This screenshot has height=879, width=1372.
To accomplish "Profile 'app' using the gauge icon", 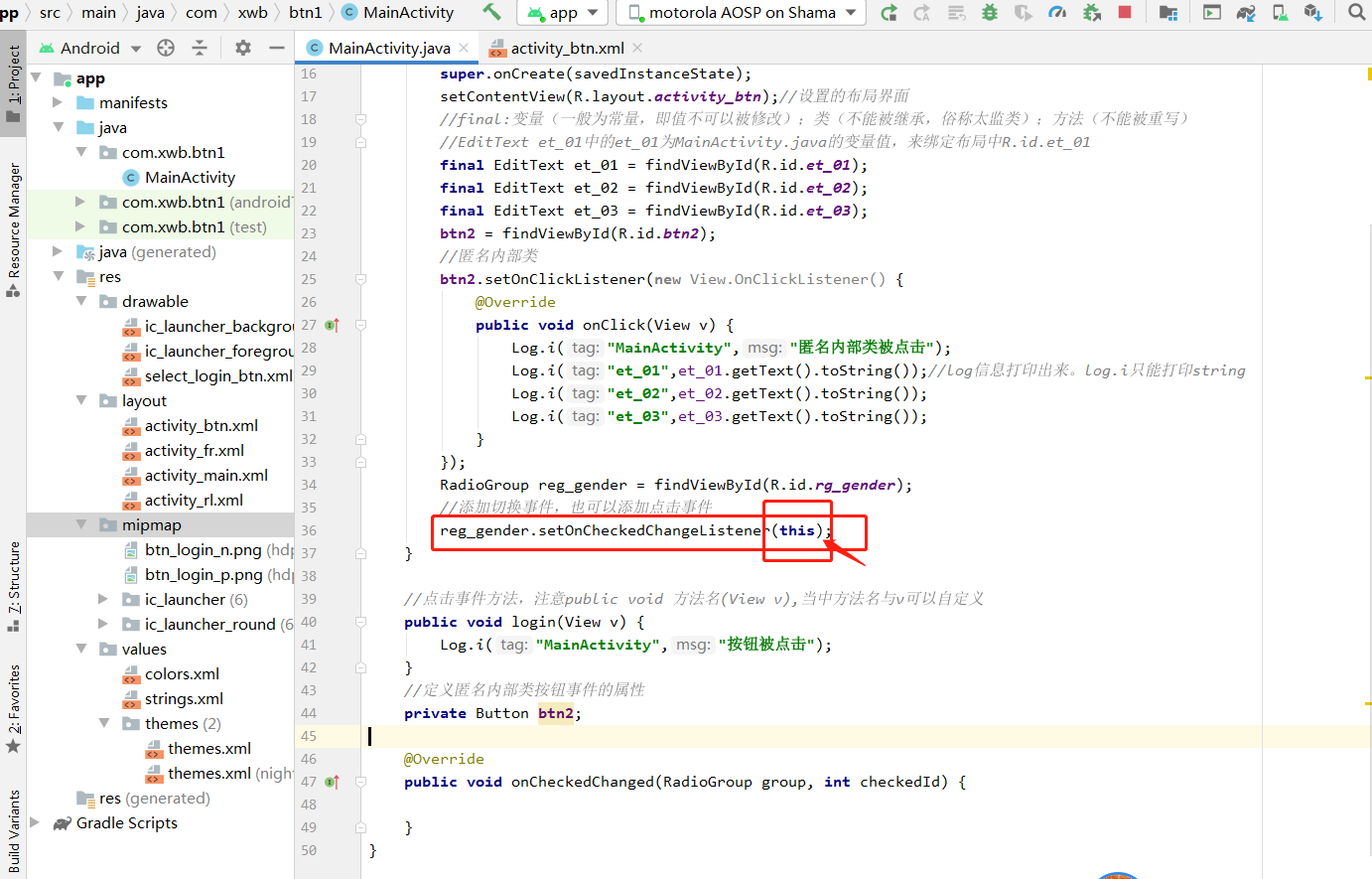I will [x=1058, y=13].
